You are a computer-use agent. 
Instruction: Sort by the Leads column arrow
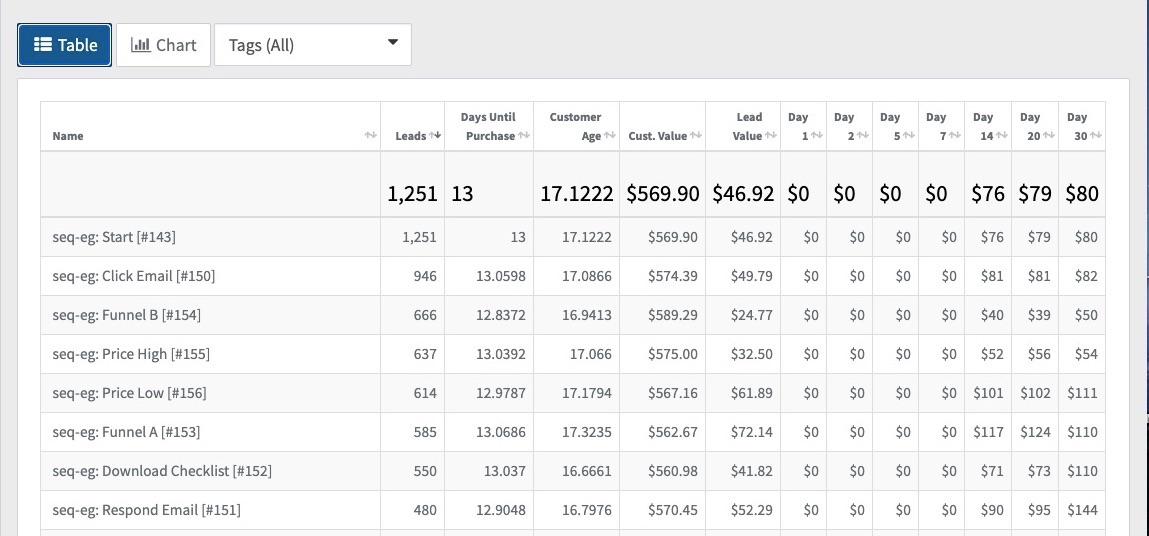click(x=435, y=135)
